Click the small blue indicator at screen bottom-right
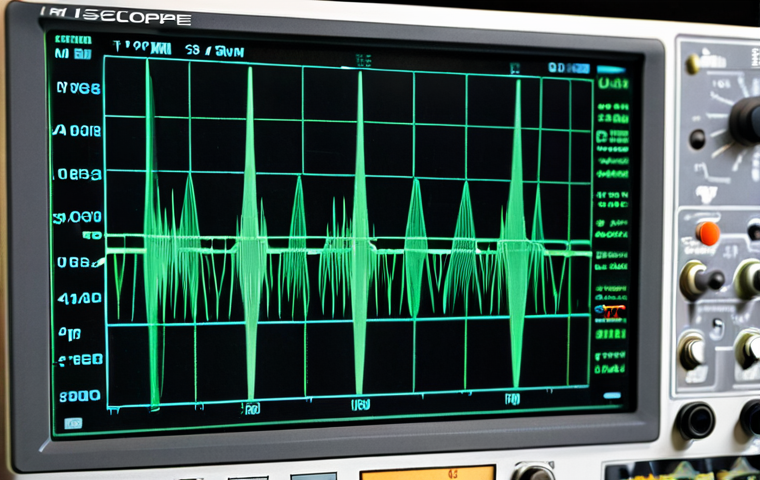 tap(612, 395)
